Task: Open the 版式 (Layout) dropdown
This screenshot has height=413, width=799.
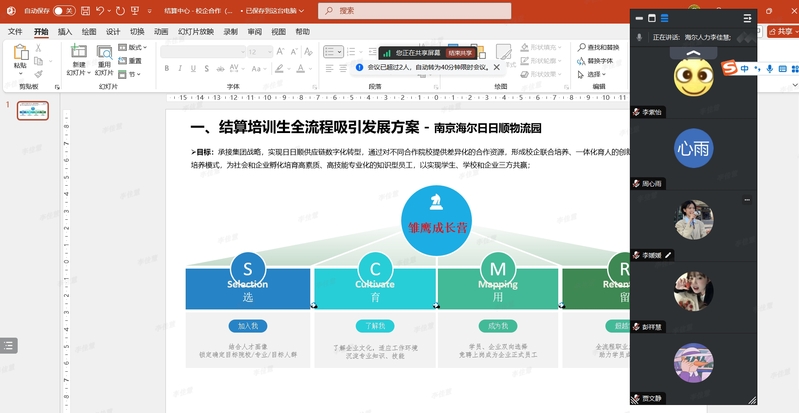Action: coord(132,47)
